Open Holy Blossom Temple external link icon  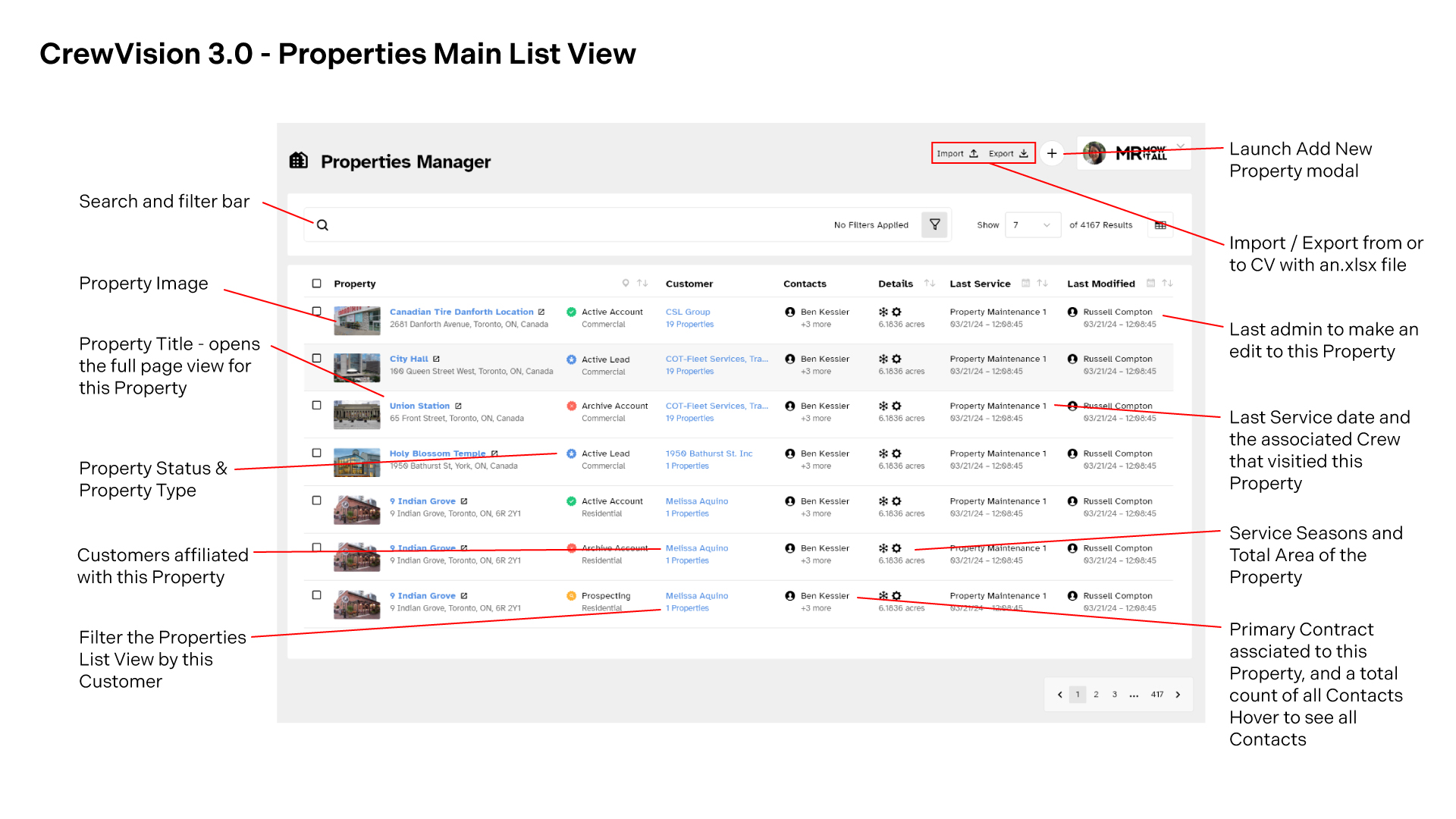coord(494,453)
